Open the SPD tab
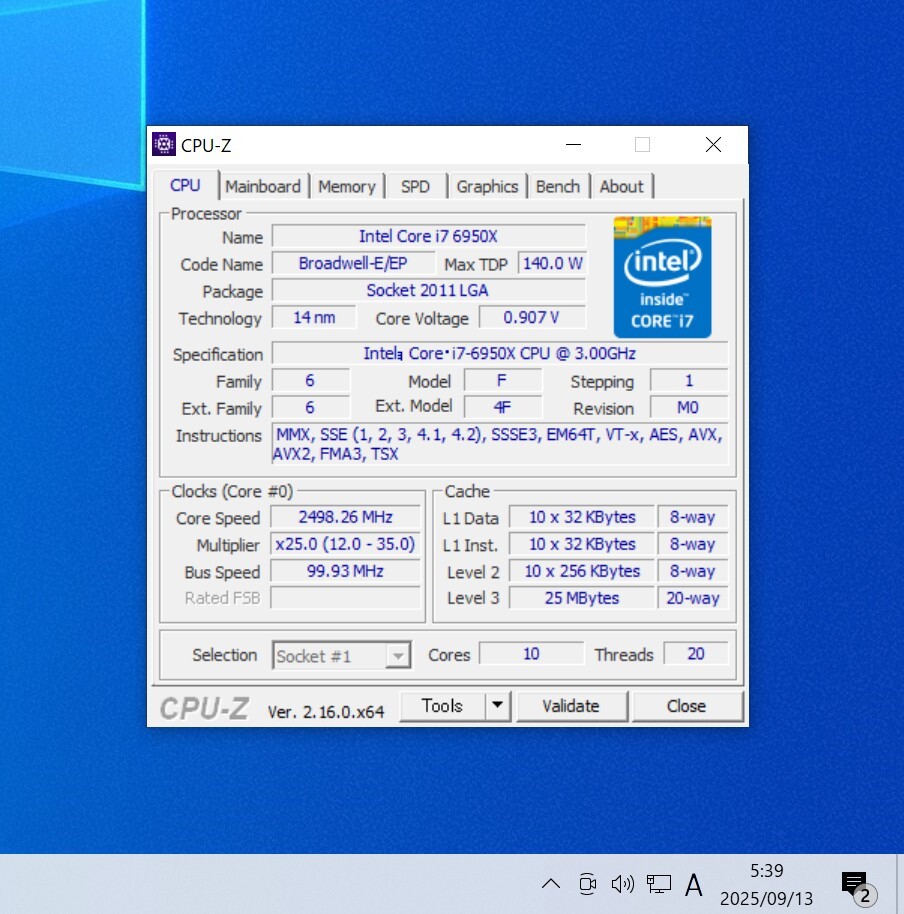Image resolution: width=904 pixels, height=914 pixels. [x=415, y=187]
